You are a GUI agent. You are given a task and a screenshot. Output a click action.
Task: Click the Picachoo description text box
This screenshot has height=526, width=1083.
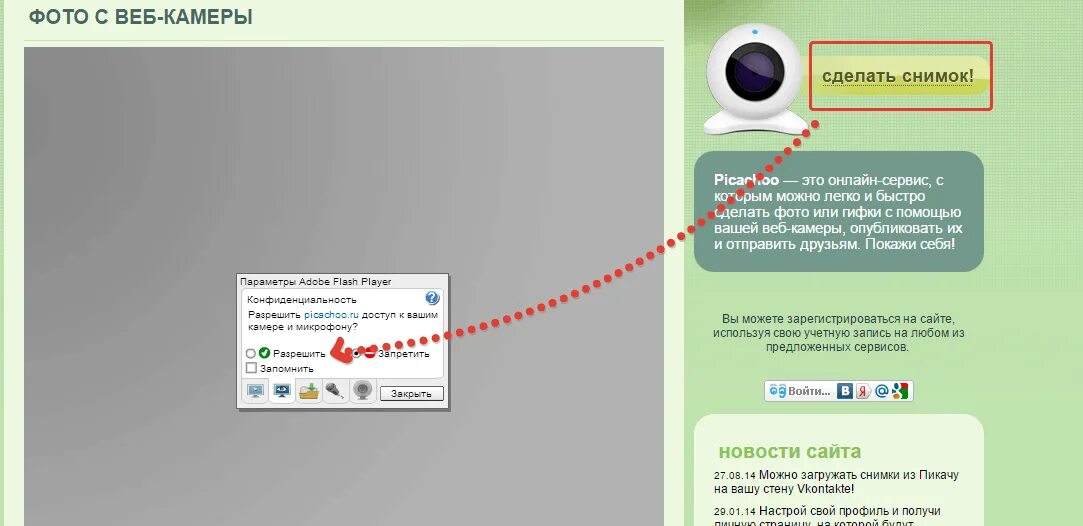pyautogui.click(x=838, y=211)
